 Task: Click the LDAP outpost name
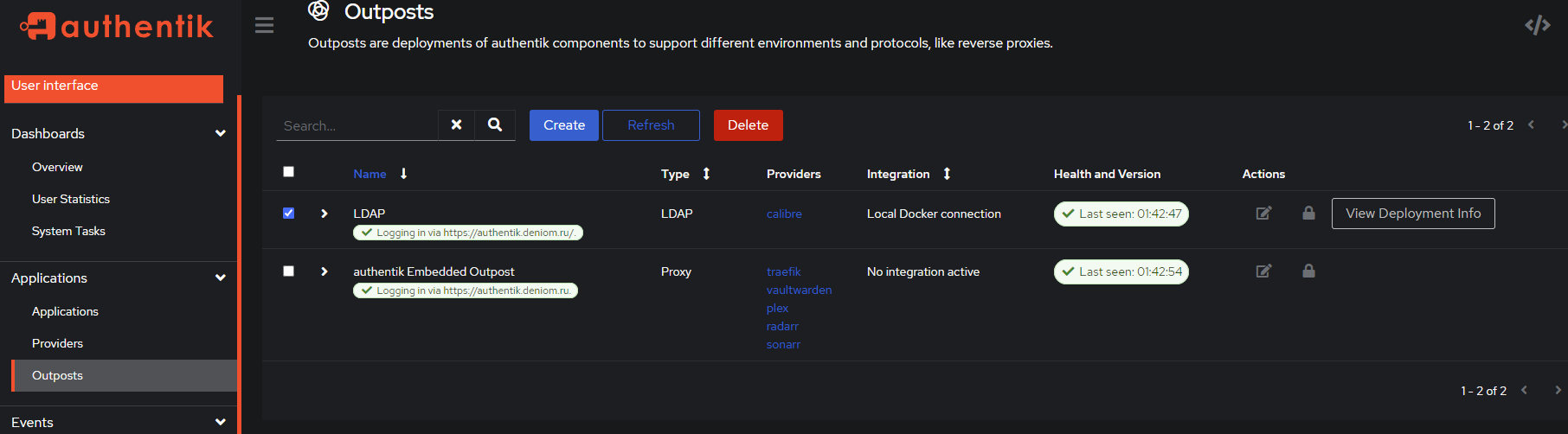click(370, 214)
